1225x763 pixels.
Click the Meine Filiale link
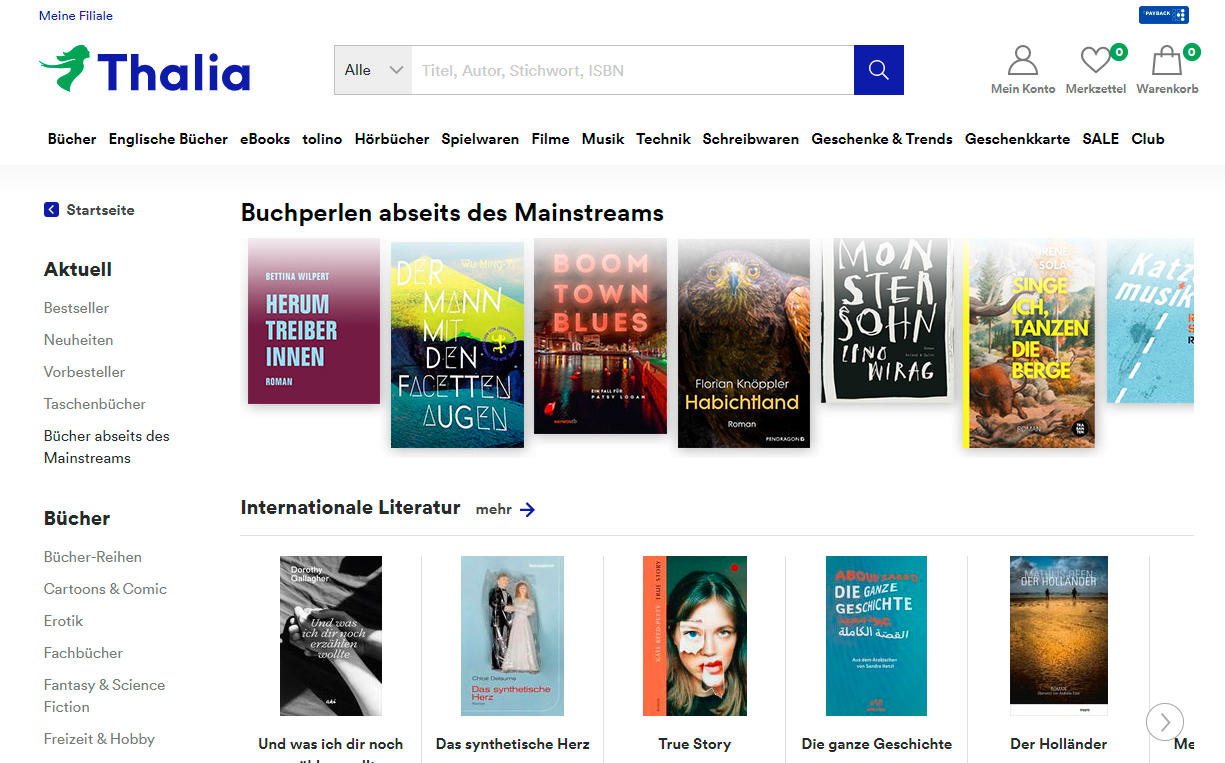(76, 16)
